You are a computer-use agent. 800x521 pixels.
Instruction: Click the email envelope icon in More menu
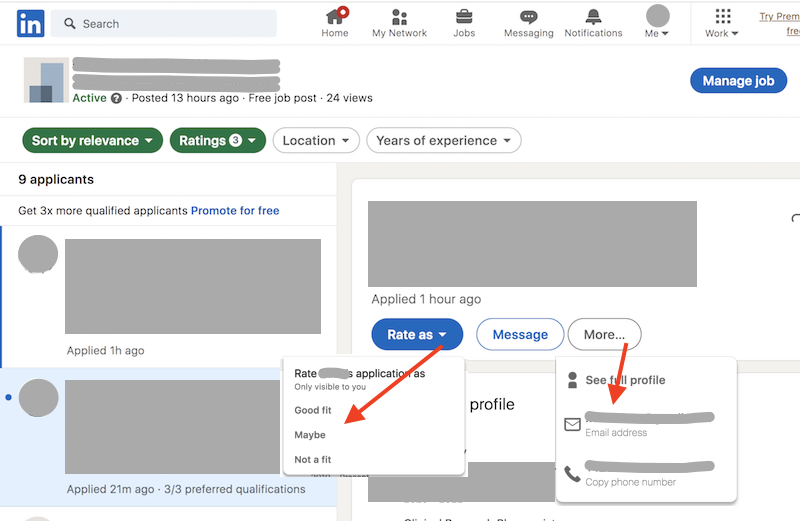tap(573, 424)
